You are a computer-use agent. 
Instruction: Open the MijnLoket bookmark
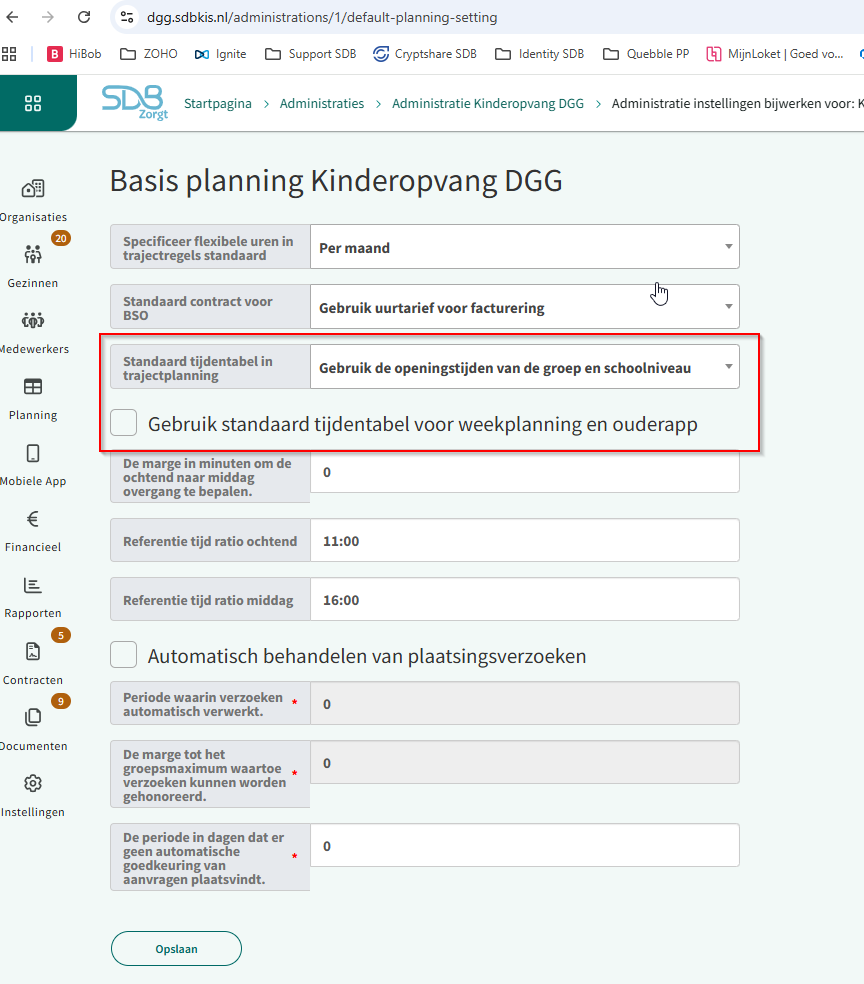tap(775, 54)
